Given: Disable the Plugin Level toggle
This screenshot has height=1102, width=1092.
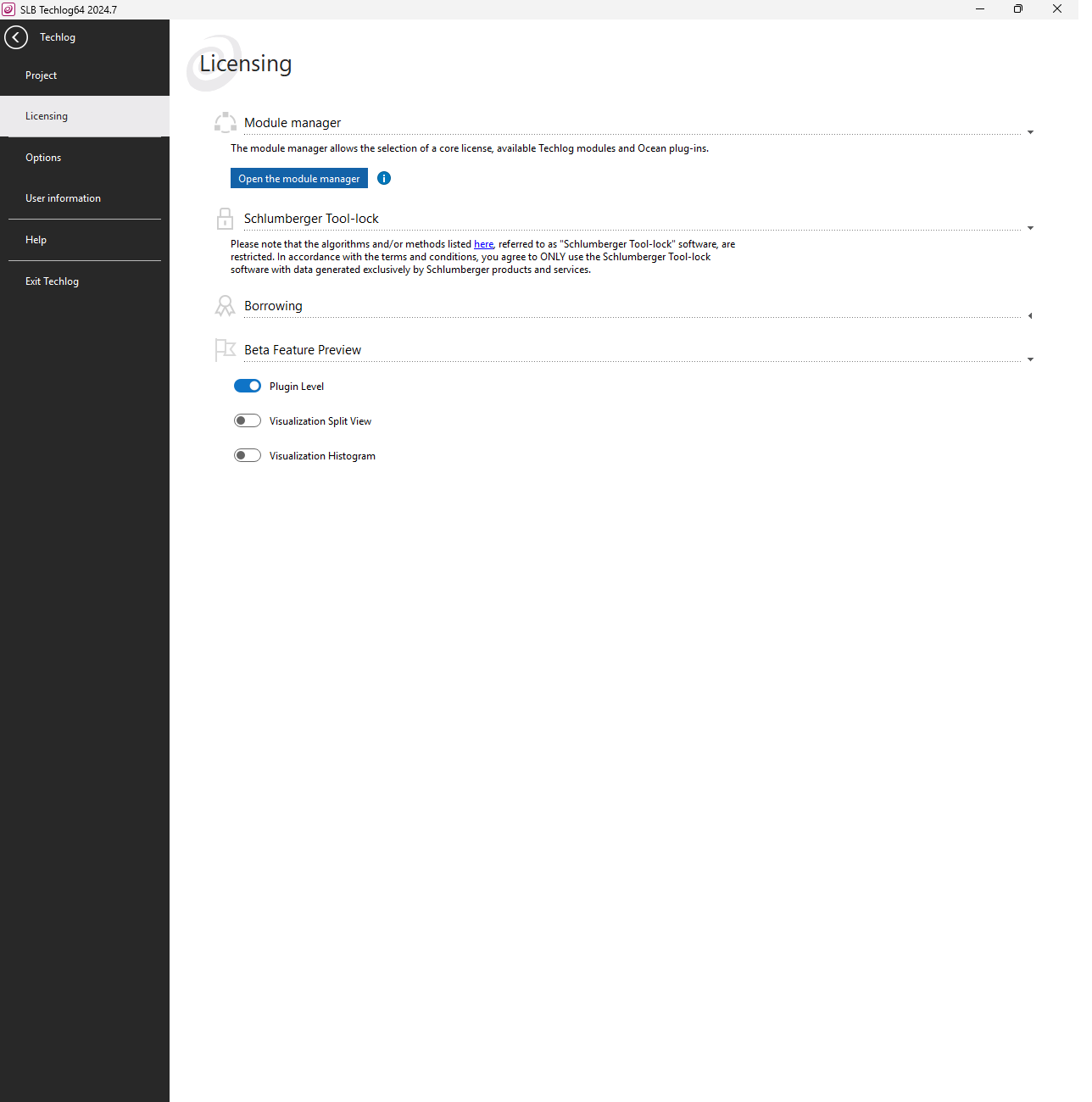Looking at the screenshot, I should pyautogui.click(x=248, y=386).
